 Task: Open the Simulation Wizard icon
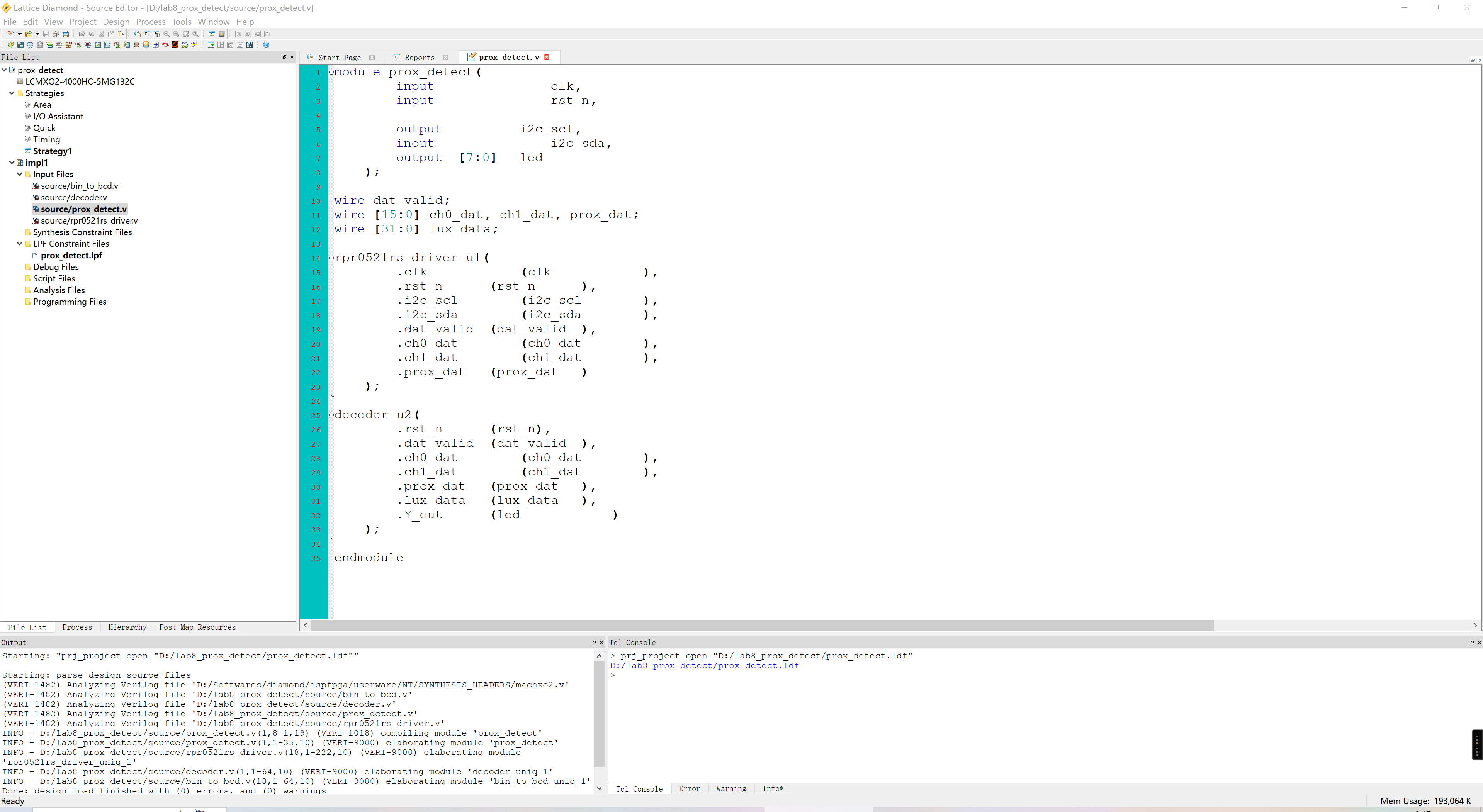click(x=194, y=45)
